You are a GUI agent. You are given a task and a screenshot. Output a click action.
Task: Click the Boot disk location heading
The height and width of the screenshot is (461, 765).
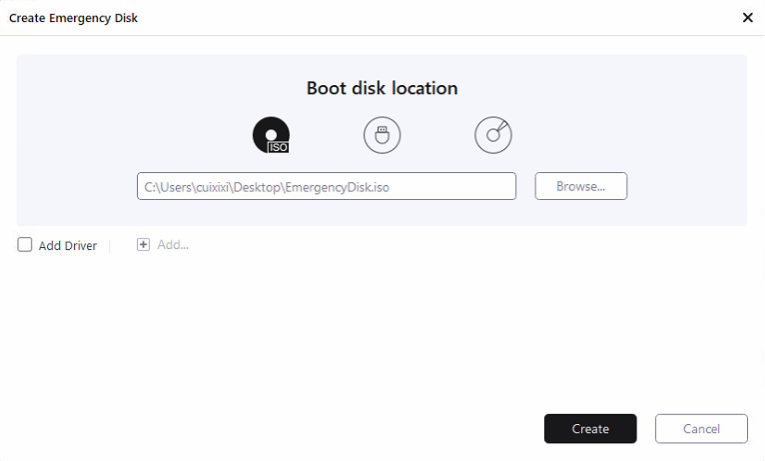coord(382,88)
